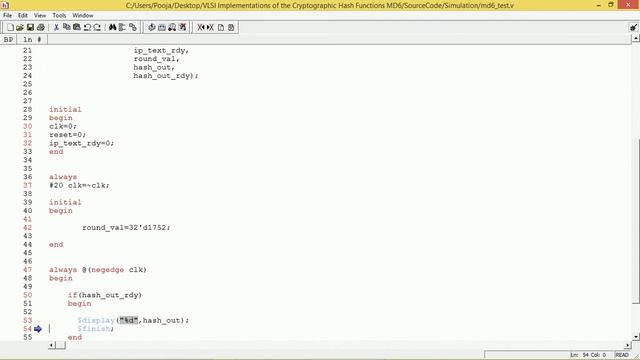The width and height of the screenshot is (640, 360).
Task: Cut selection using scissors icon
Action: point(56,27)
